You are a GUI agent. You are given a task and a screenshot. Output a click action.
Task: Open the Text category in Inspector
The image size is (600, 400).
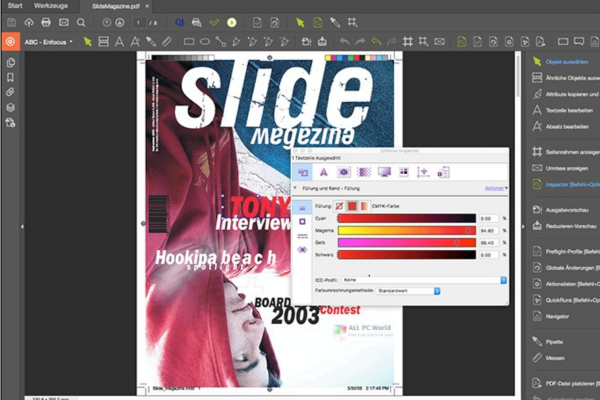[324, 172]
